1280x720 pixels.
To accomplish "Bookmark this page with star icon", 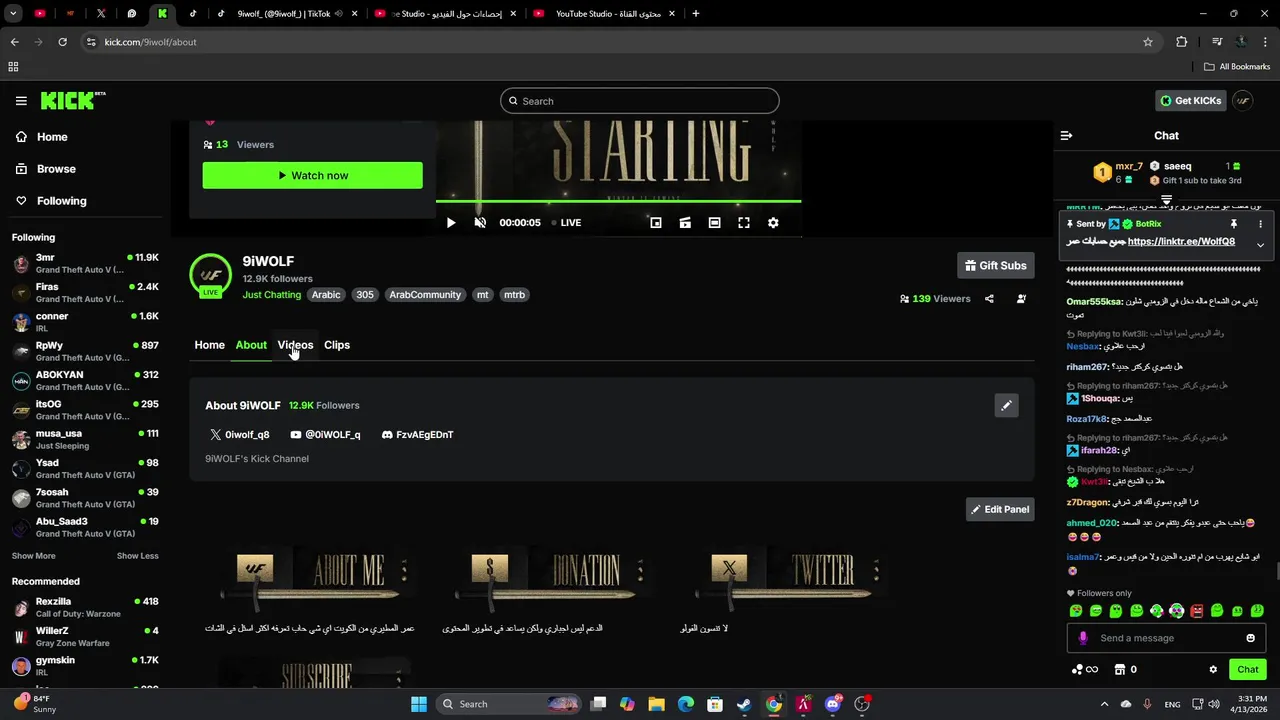I will point(1148,42).
